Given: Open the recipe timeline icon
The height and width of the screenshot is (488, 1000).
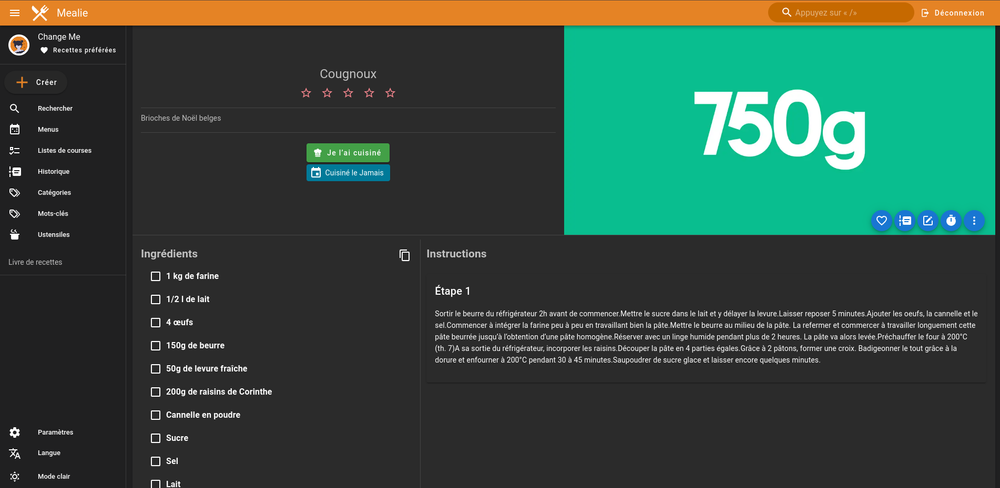Looking at the screenshot, I should click(x=904, y=221).
